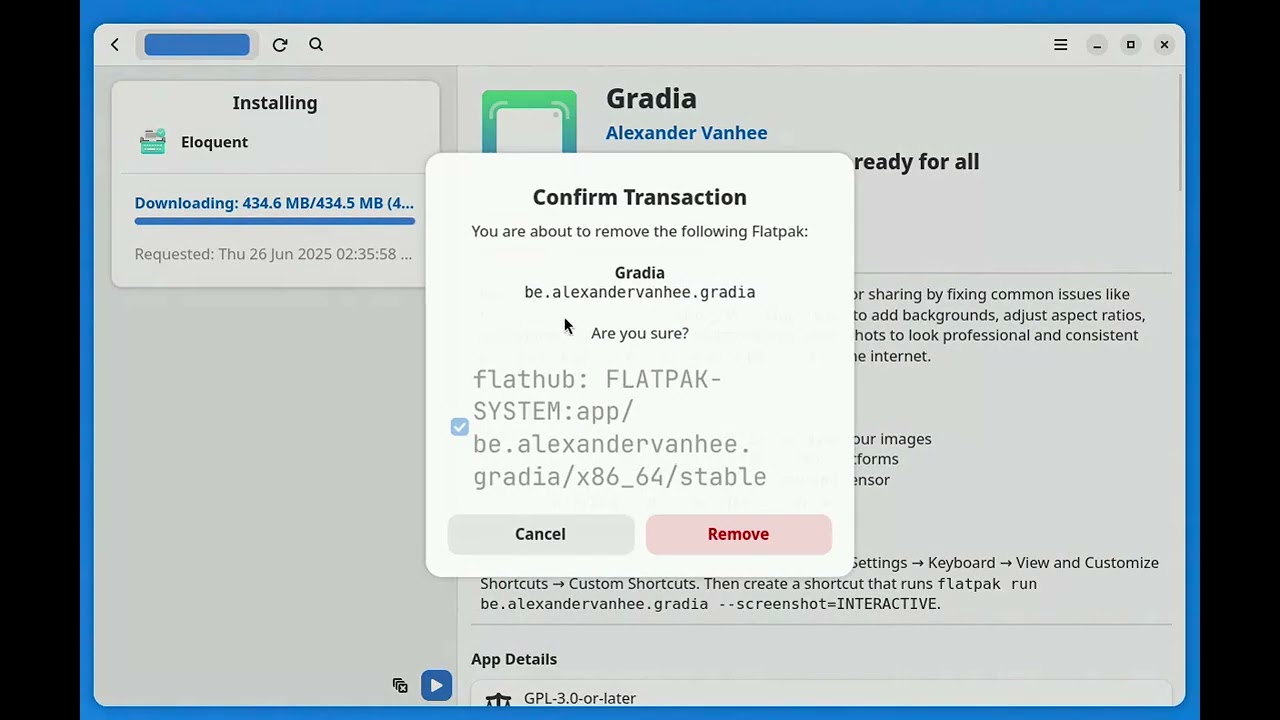Maximize the window

click(x=1131, y=45)
